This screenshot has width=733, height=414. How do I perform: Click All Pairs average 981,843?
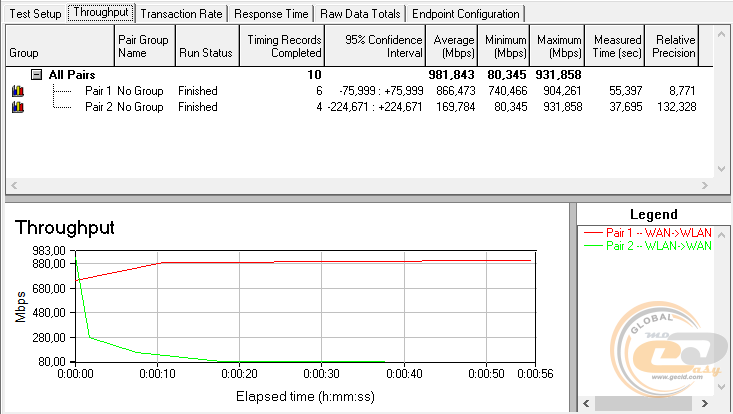451,75
